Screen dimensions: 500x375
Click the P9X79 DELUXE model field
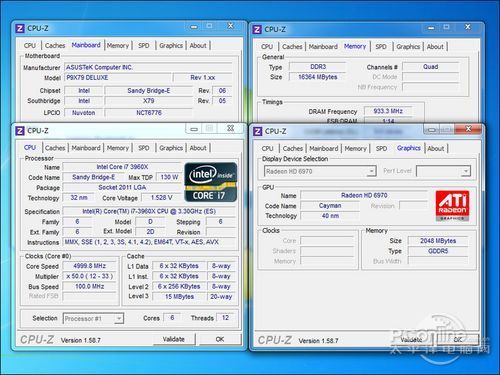(x=118, y=78)
